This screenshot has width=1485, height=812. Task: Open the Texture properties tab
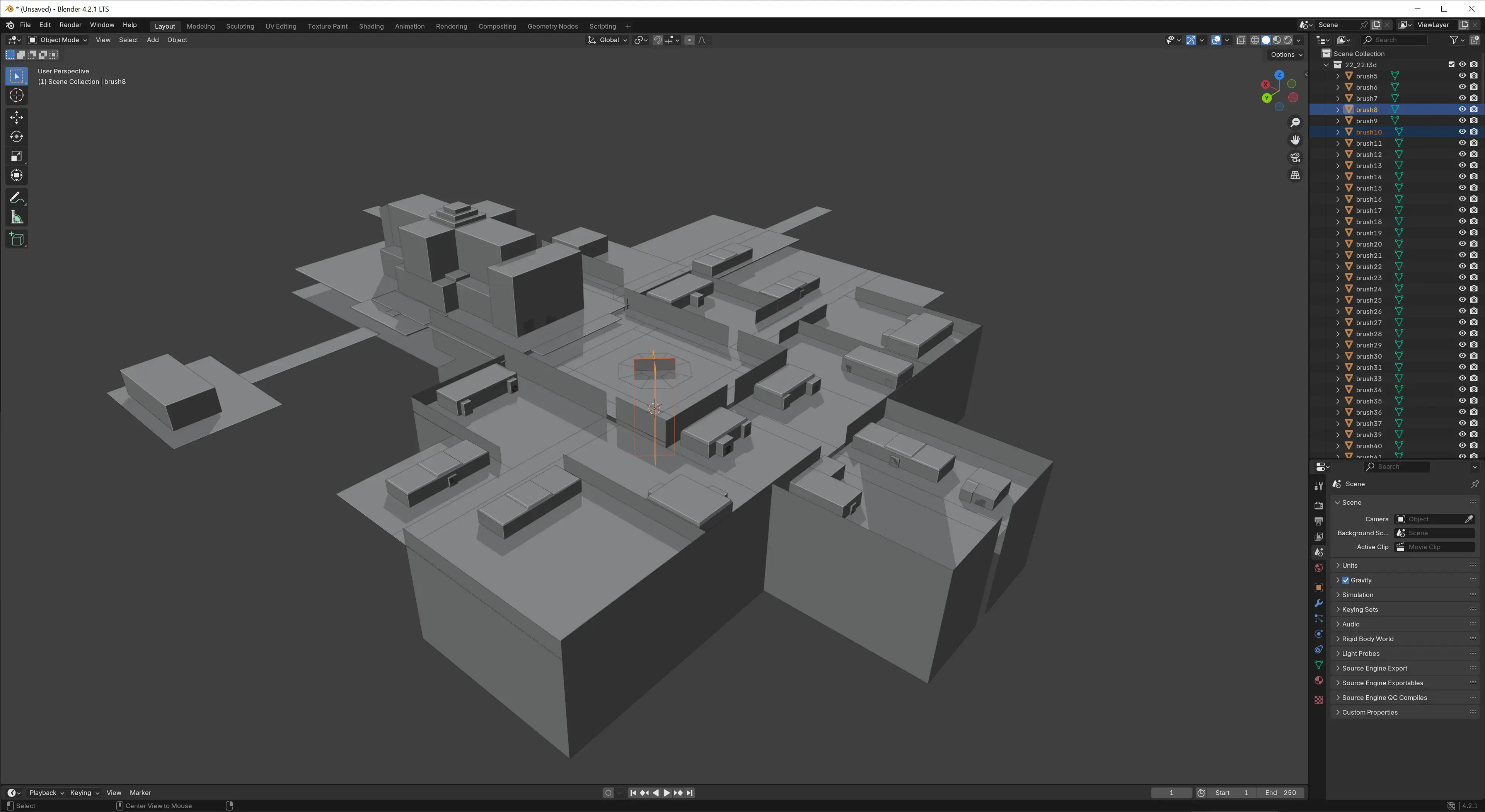click(x=1318, y=700)
